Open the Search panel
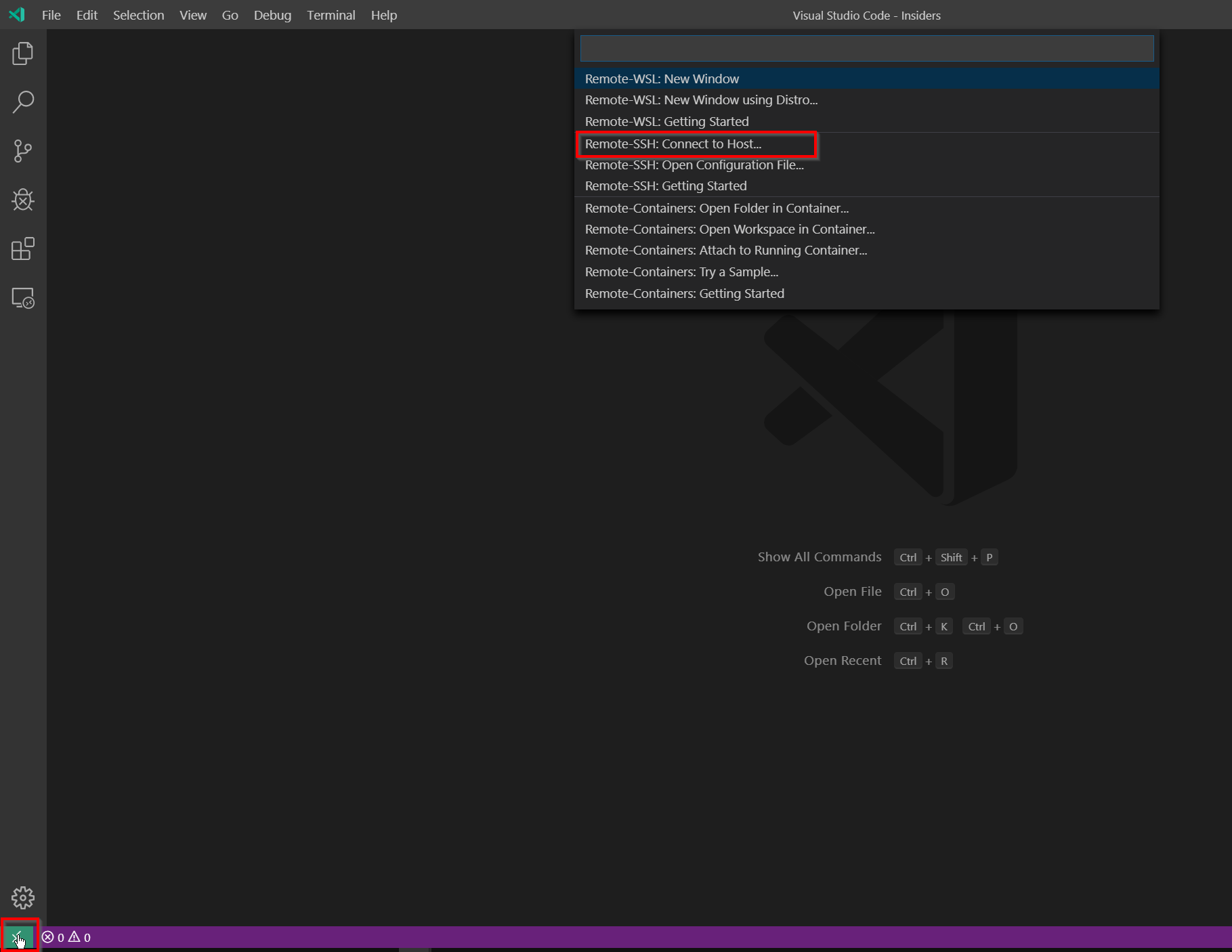The width and height of the screenshot is (1232, 952). click(x=22, y=102)
